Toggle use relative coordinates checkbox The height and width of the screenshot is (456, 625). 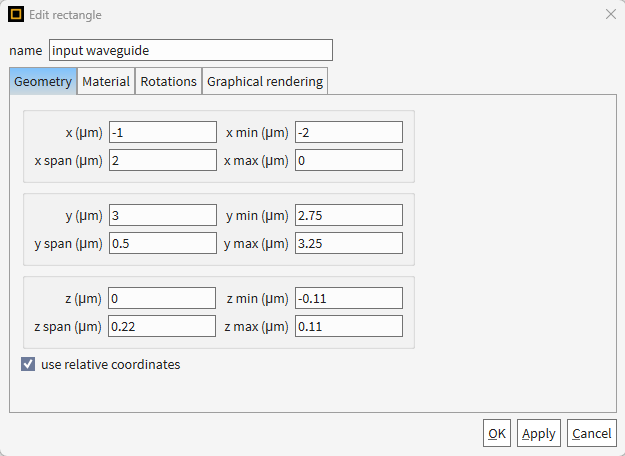click(x=28, y=364)
